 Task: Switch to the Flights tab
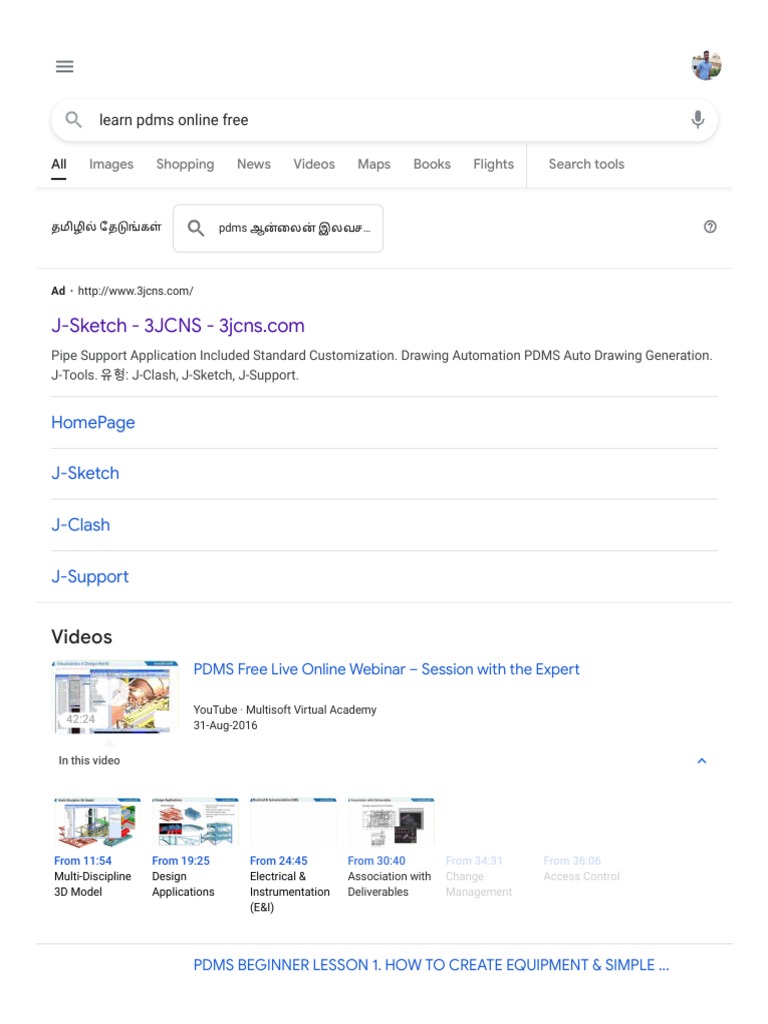coord(493,165)
